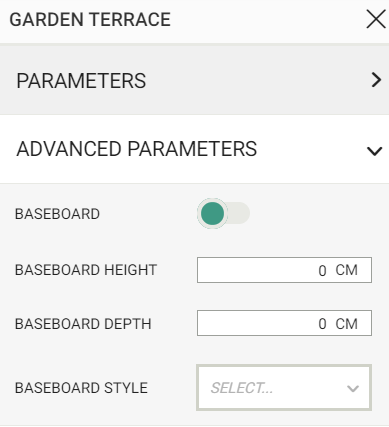Click the Baseboard Height label
Image resolution: width=389 pixels, height=427 pixels.
pyautogui.click(x=86, y=270)
